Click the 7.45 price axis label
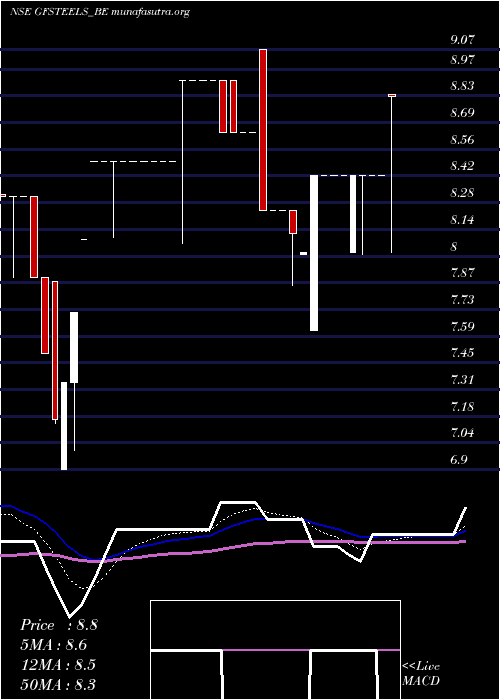500x700 pixels. coord(462,353)
